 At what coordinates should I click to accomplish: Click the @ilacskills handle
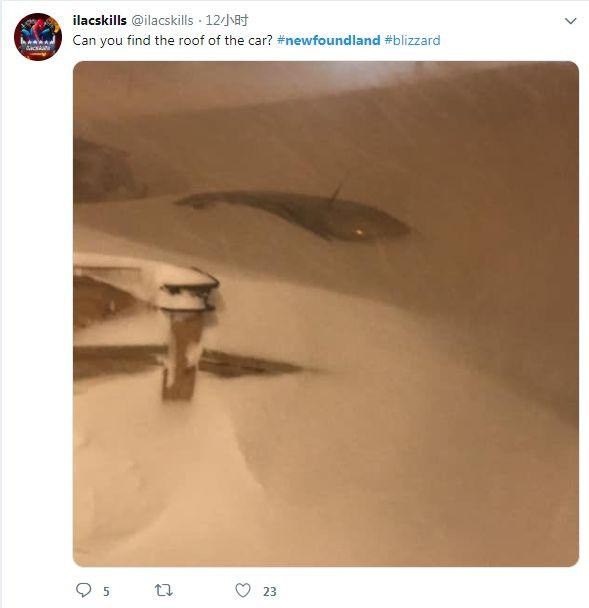point(162,20)
